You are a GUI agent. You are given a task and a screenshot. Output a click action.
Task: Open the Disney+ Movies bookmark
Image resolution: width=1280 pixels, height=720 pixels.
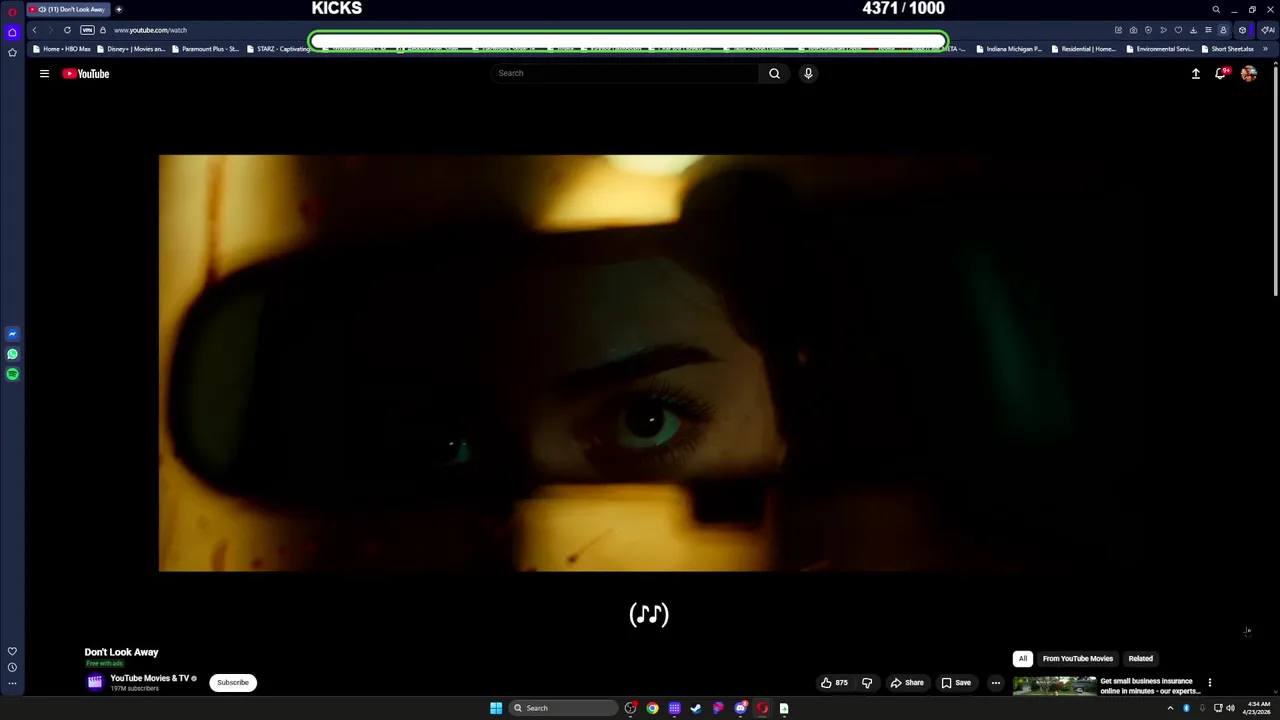click(131, 49)
